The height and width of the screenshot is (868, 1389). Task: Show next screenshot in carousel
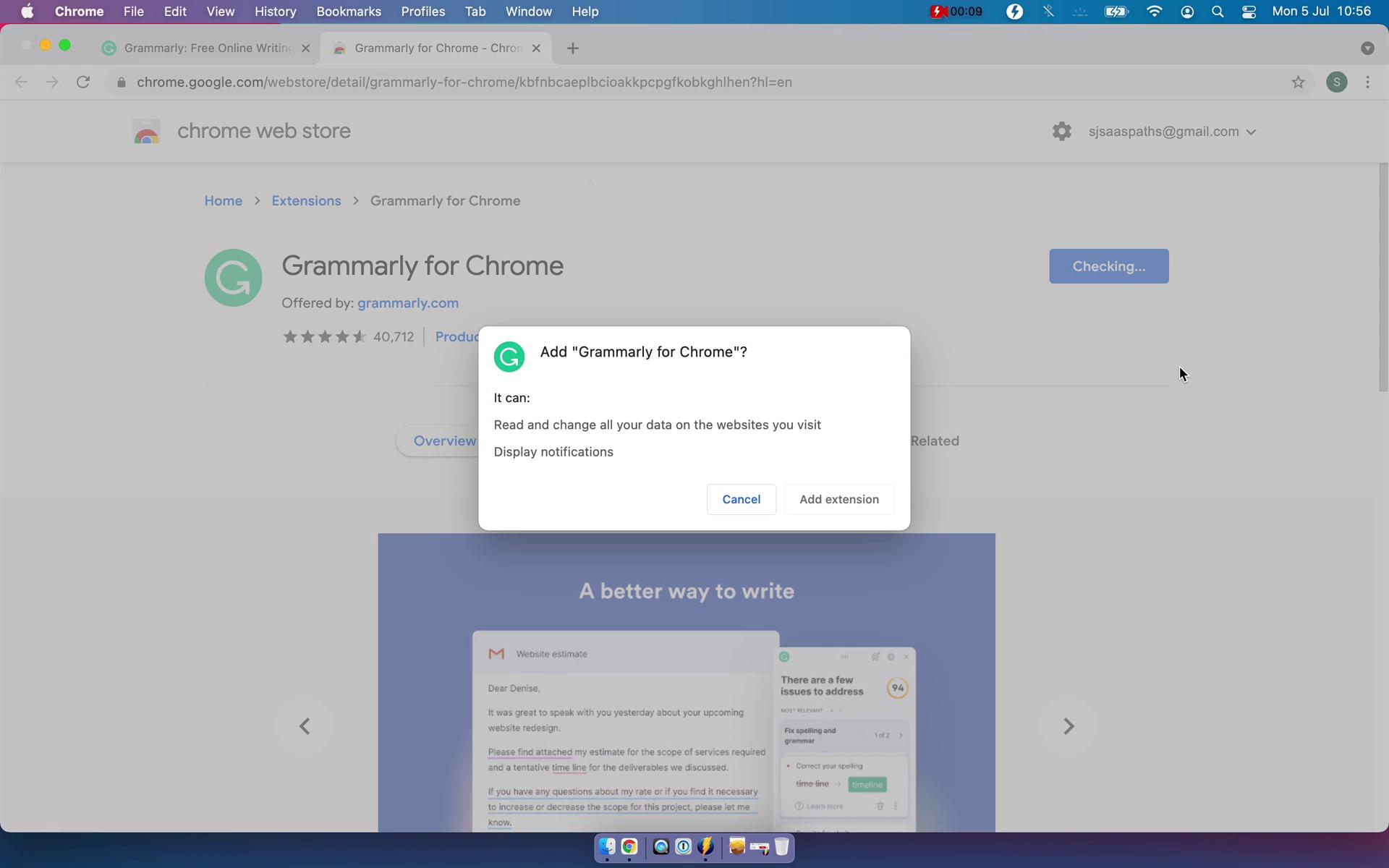[1069, 726]
